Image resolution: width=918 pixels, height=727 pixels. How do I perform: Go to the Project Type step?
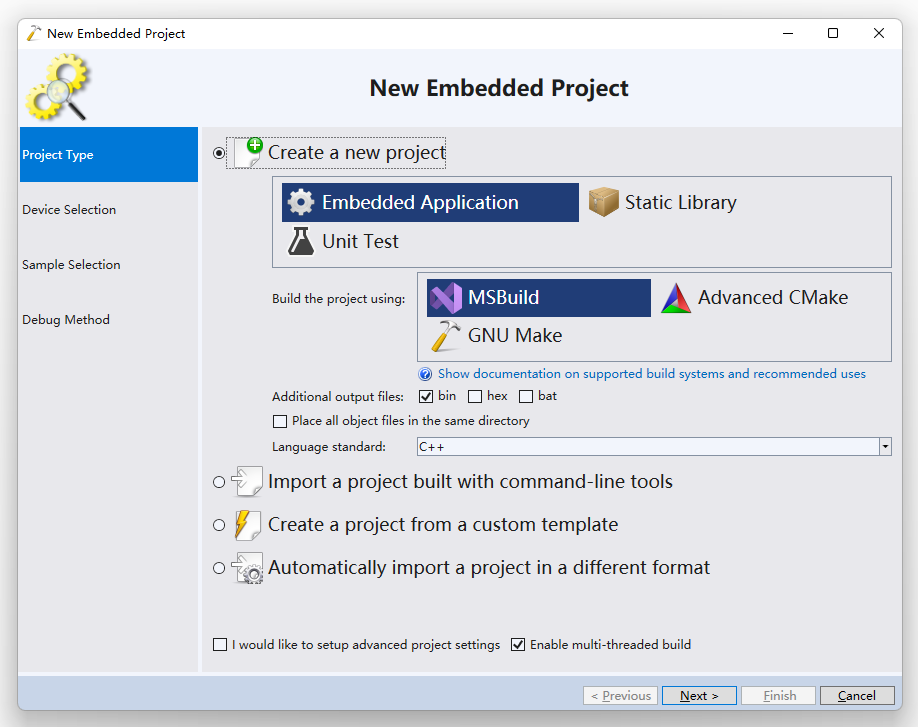tap(109, 155)
